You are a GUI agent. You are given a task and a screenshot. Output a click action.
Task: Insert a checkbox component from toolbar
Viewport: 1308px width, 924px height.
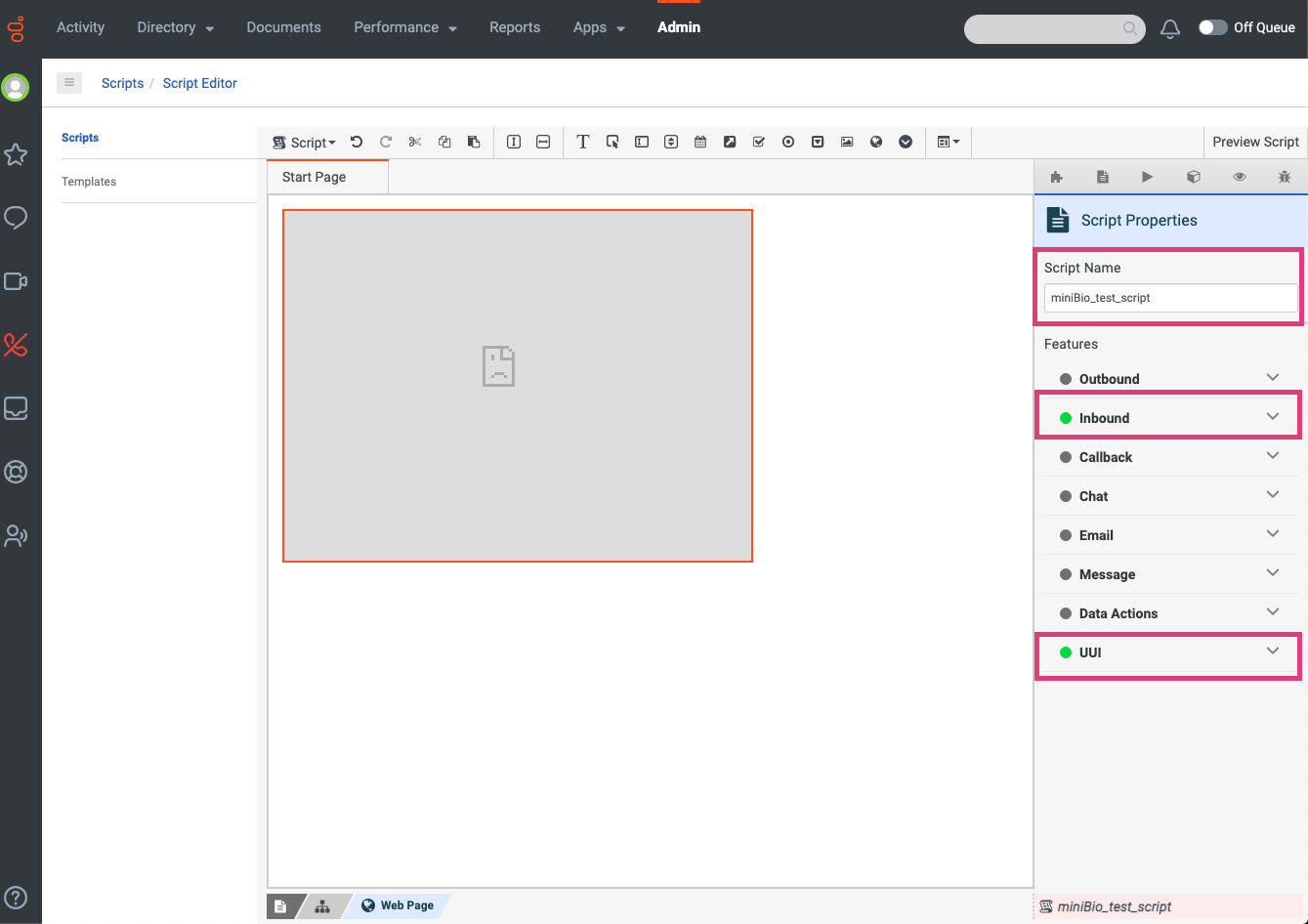(x=759, y=142)
